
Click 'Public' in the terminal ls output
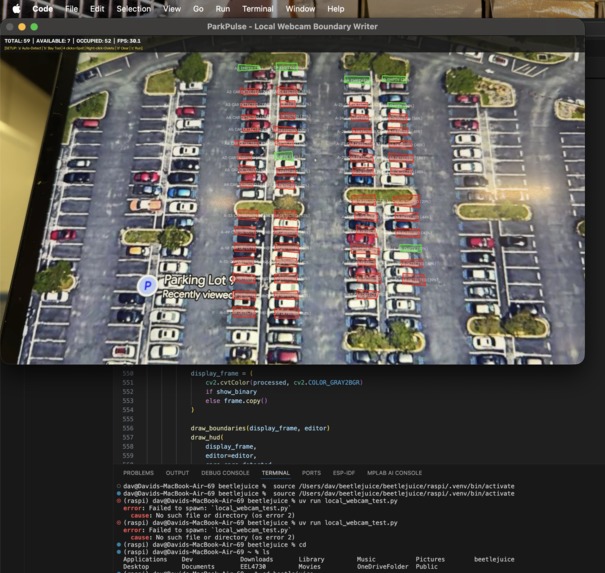426,567
